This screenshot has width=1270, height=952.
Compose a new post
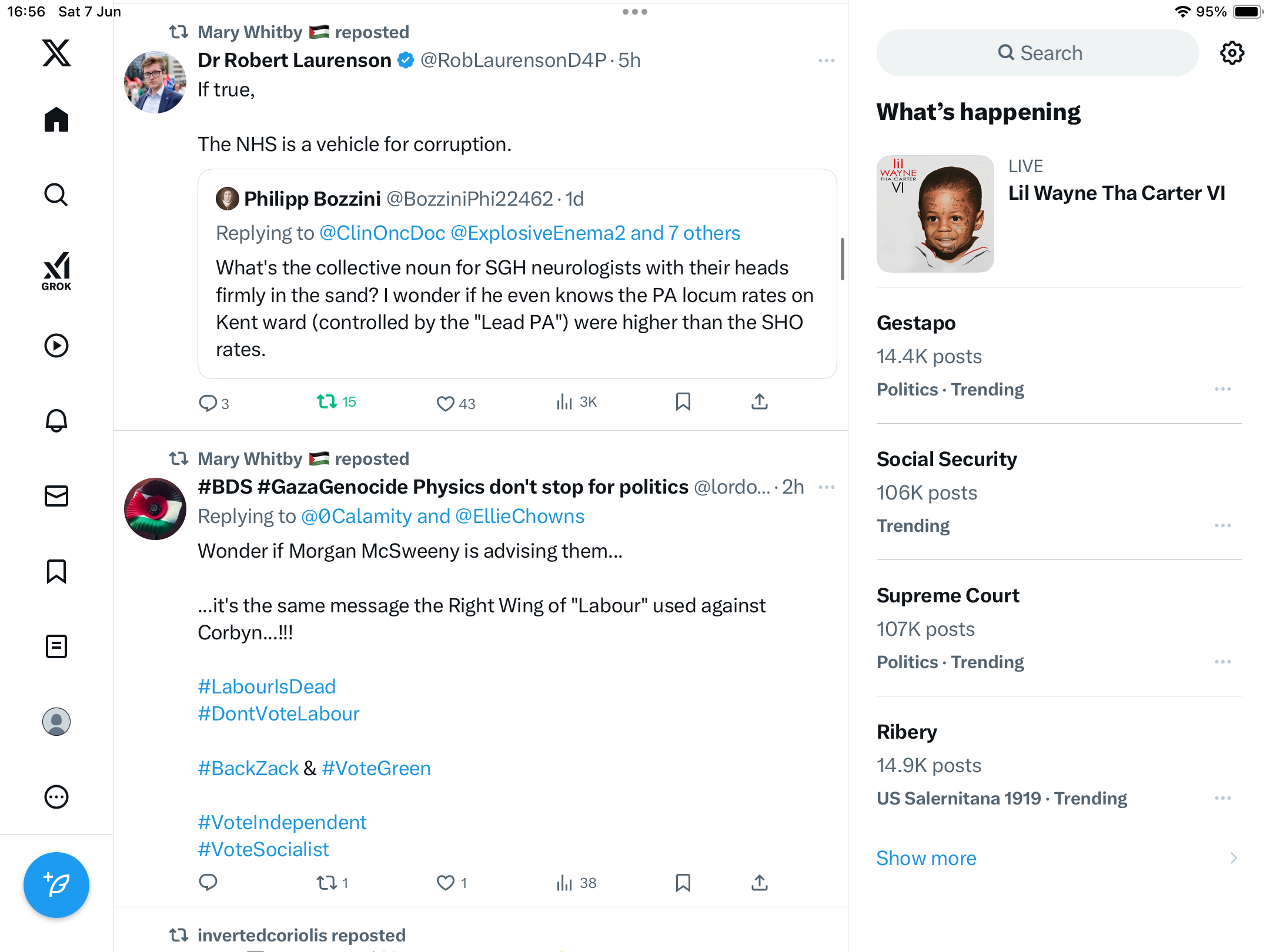pos(56,884)
